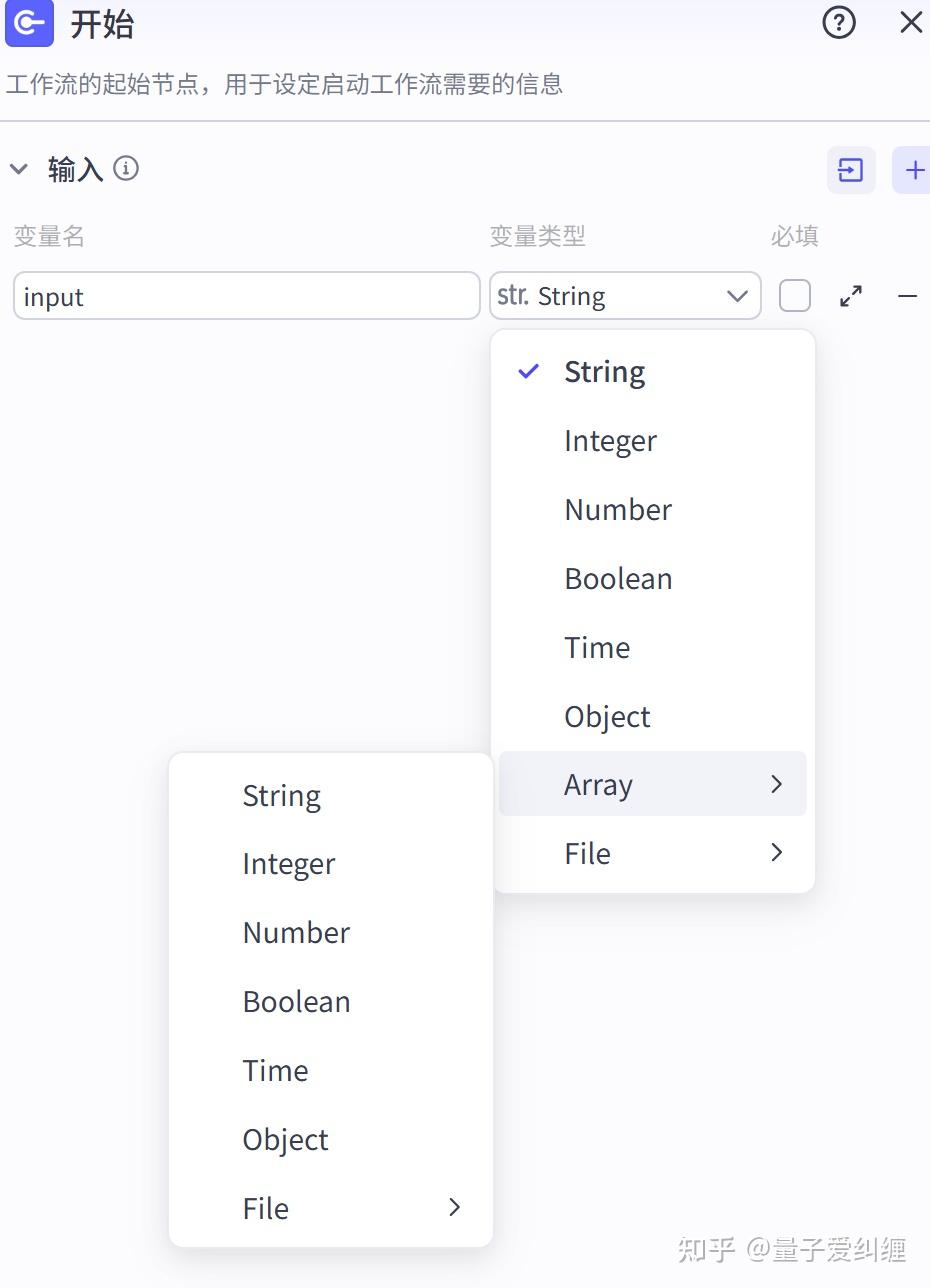Collapse the 输入 section

pyautogui.click(x=19, y=169)
